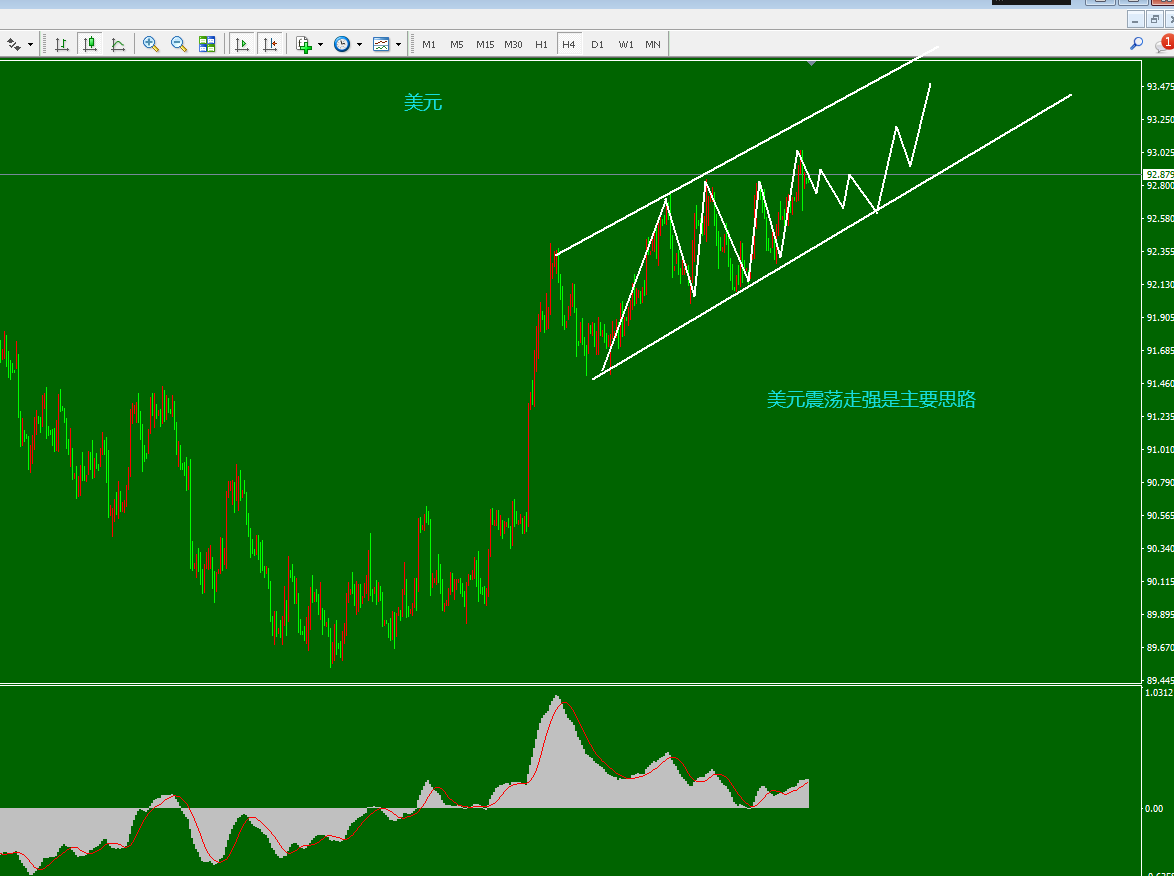1174x876 pixels.
Task: Select the bar chart display mode
Action: [x=62, y=44]
